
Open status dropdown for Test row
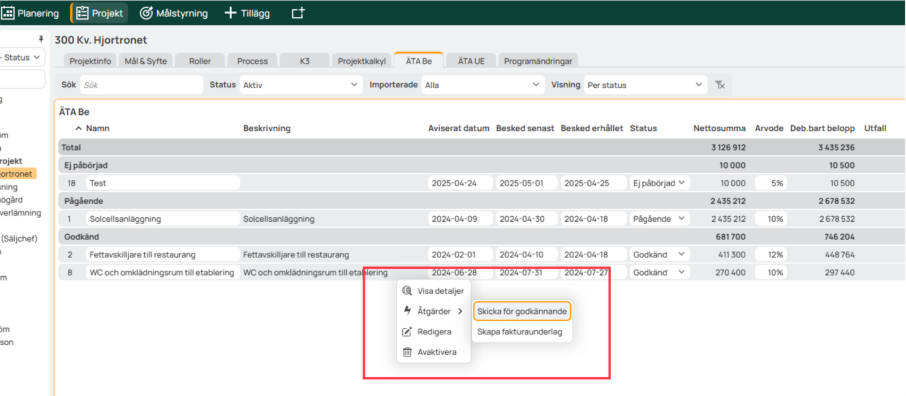tap(659, 183)
